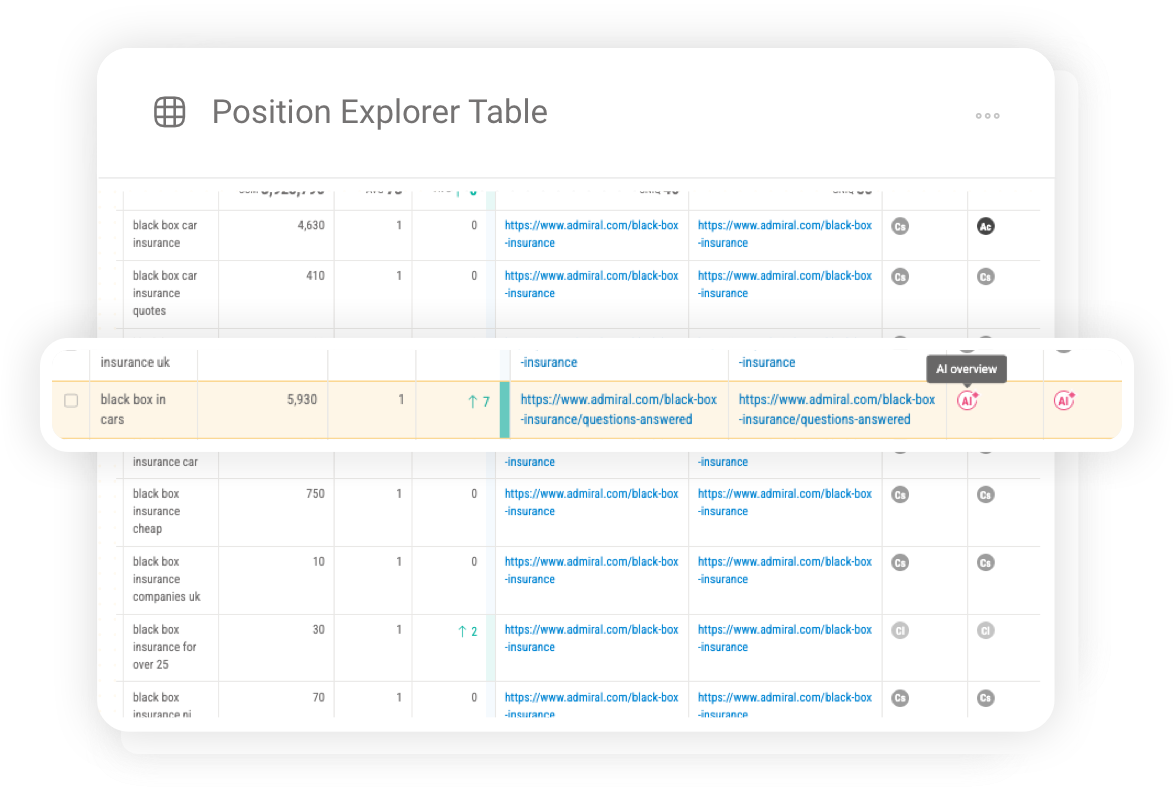Click the first Cs badge in 'black box car insurance' row

899,226
